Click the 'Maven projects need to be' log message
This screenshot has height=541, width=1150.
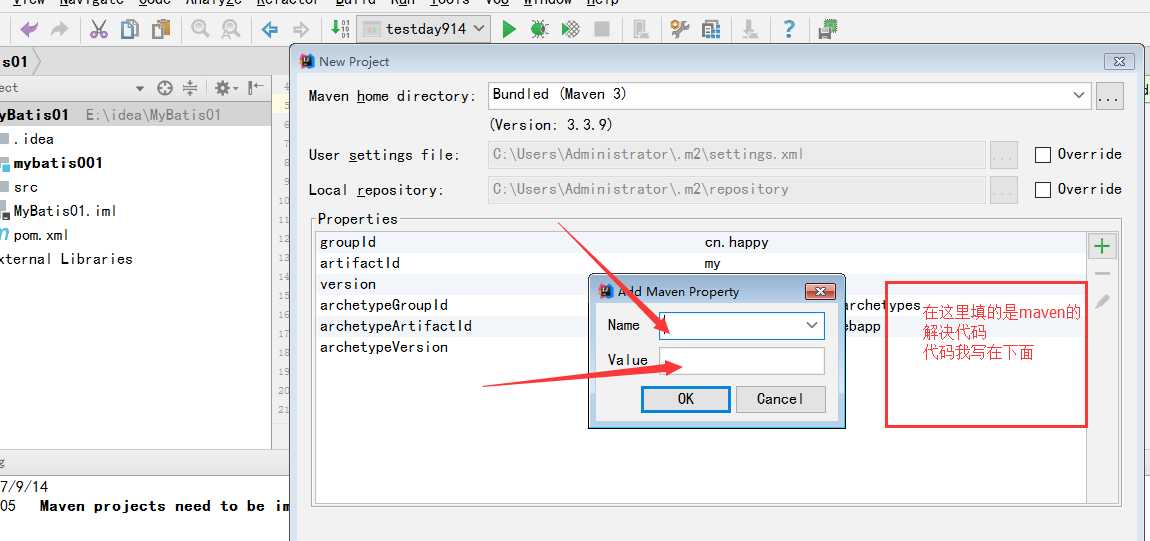coord(165,506)
